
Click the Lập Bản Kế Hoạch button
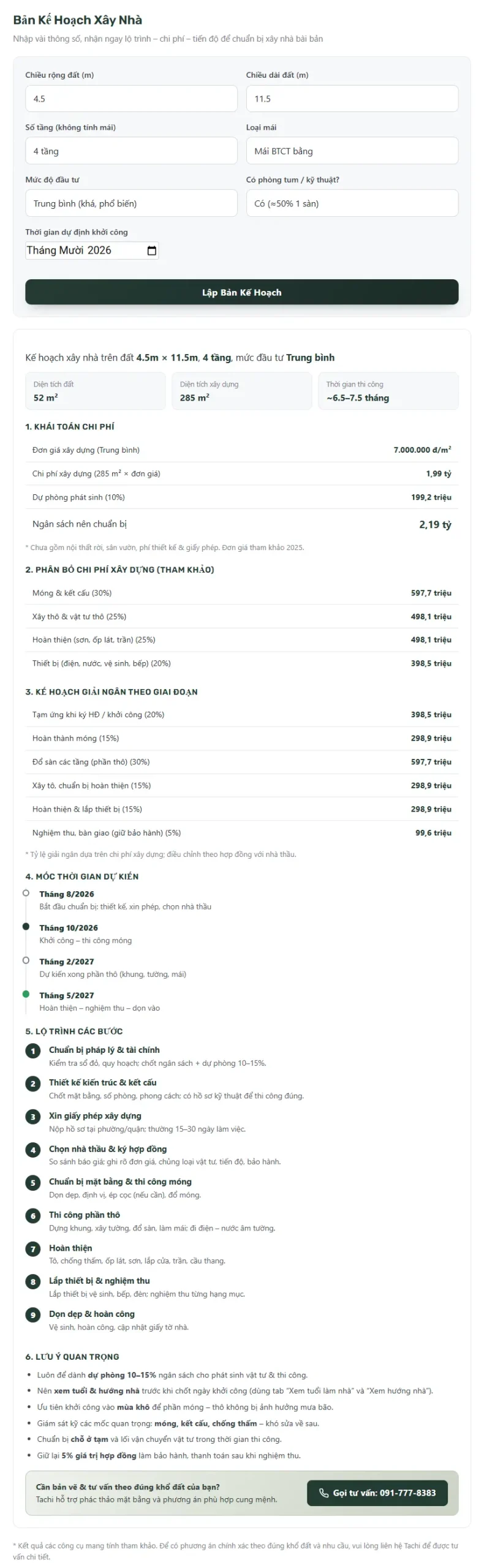point(242,292)
